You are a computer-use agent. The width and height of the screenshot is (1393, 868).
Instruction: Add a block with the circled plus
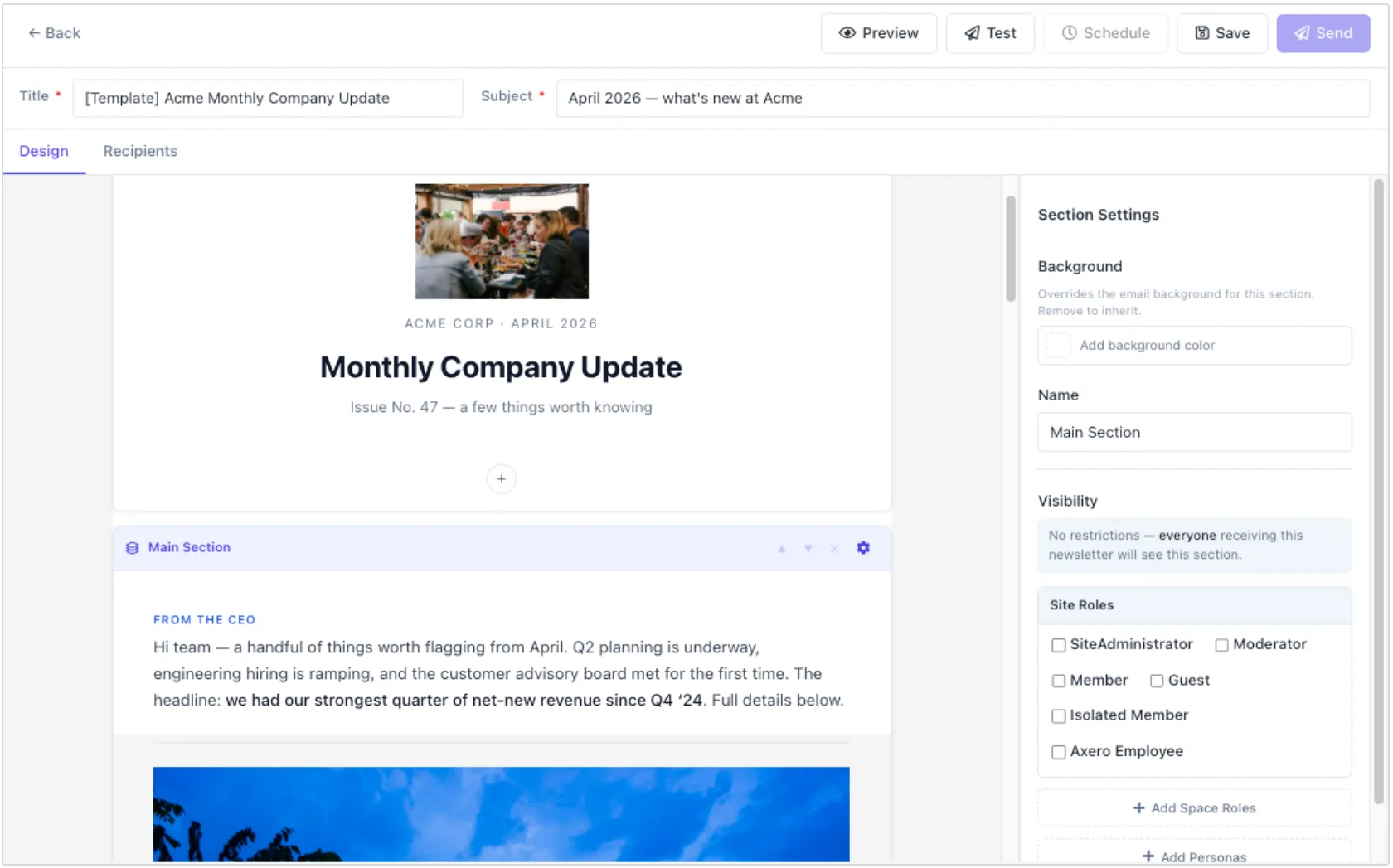point(501,479)
